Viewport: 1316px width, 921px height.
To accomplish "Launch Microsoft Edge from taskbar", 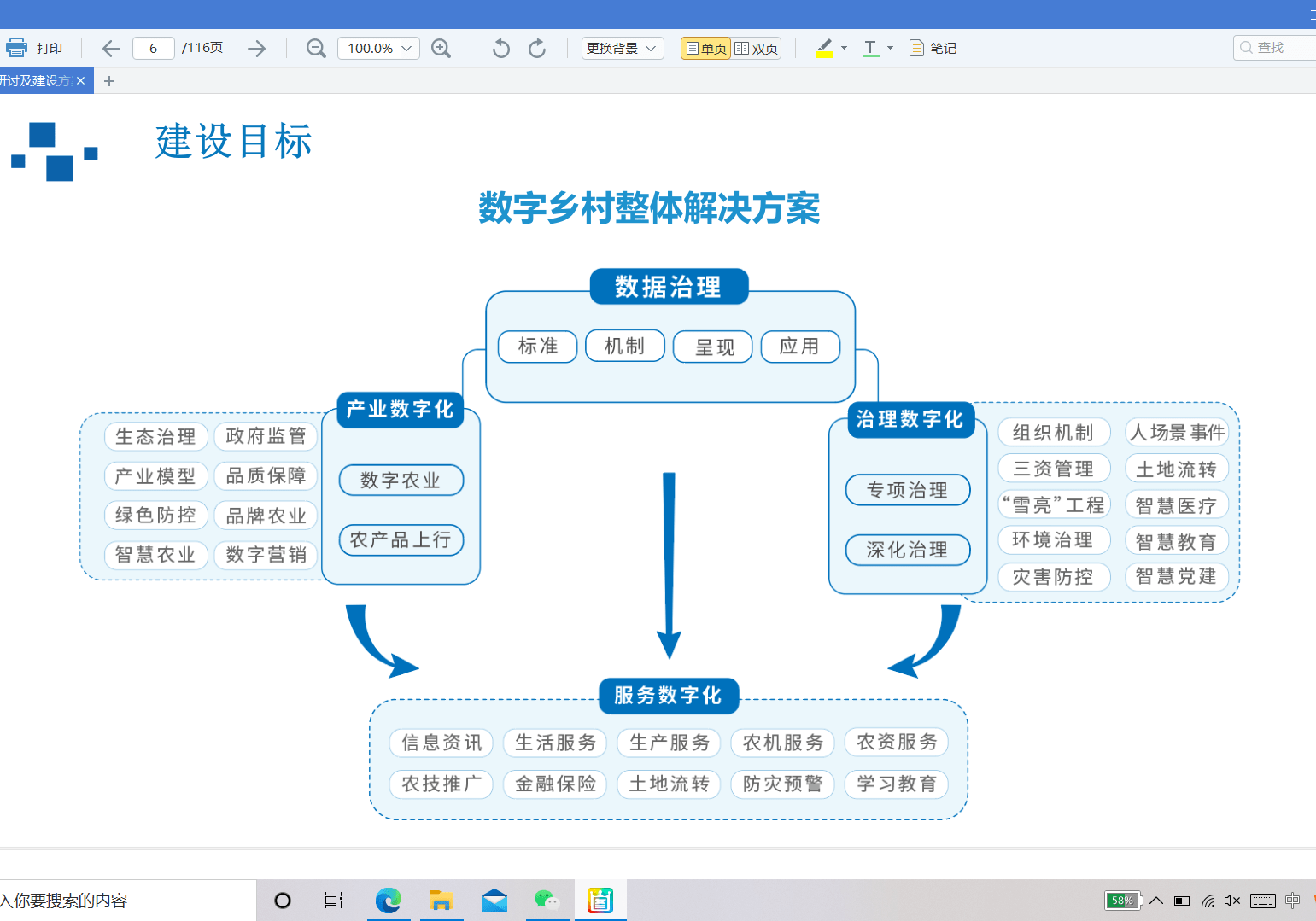I will click(389, 901).
